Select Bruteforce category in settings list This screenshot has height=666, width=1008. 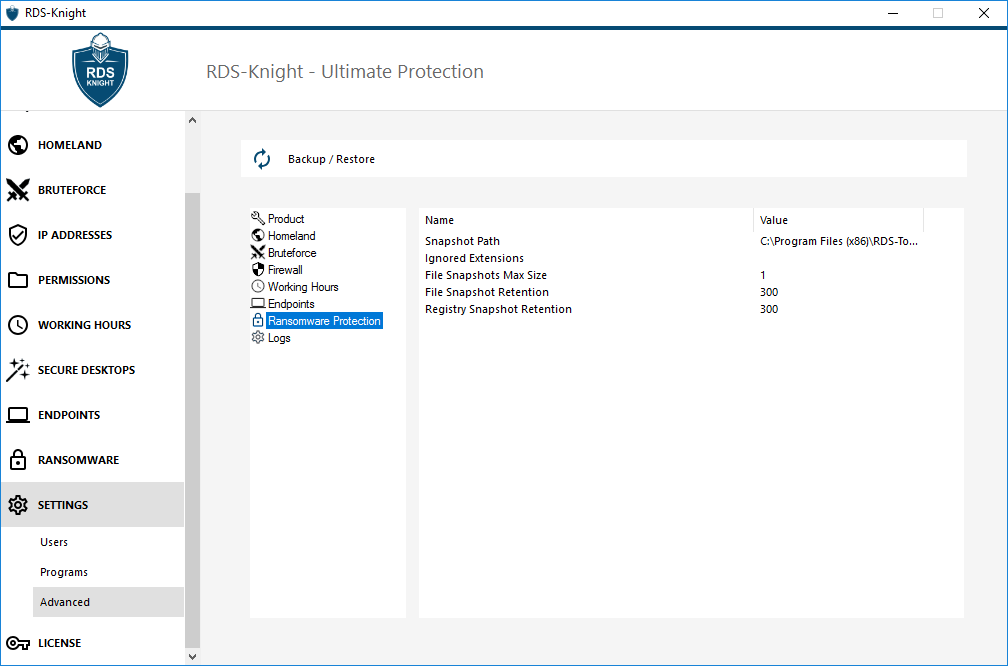click(x=292, y=253)
